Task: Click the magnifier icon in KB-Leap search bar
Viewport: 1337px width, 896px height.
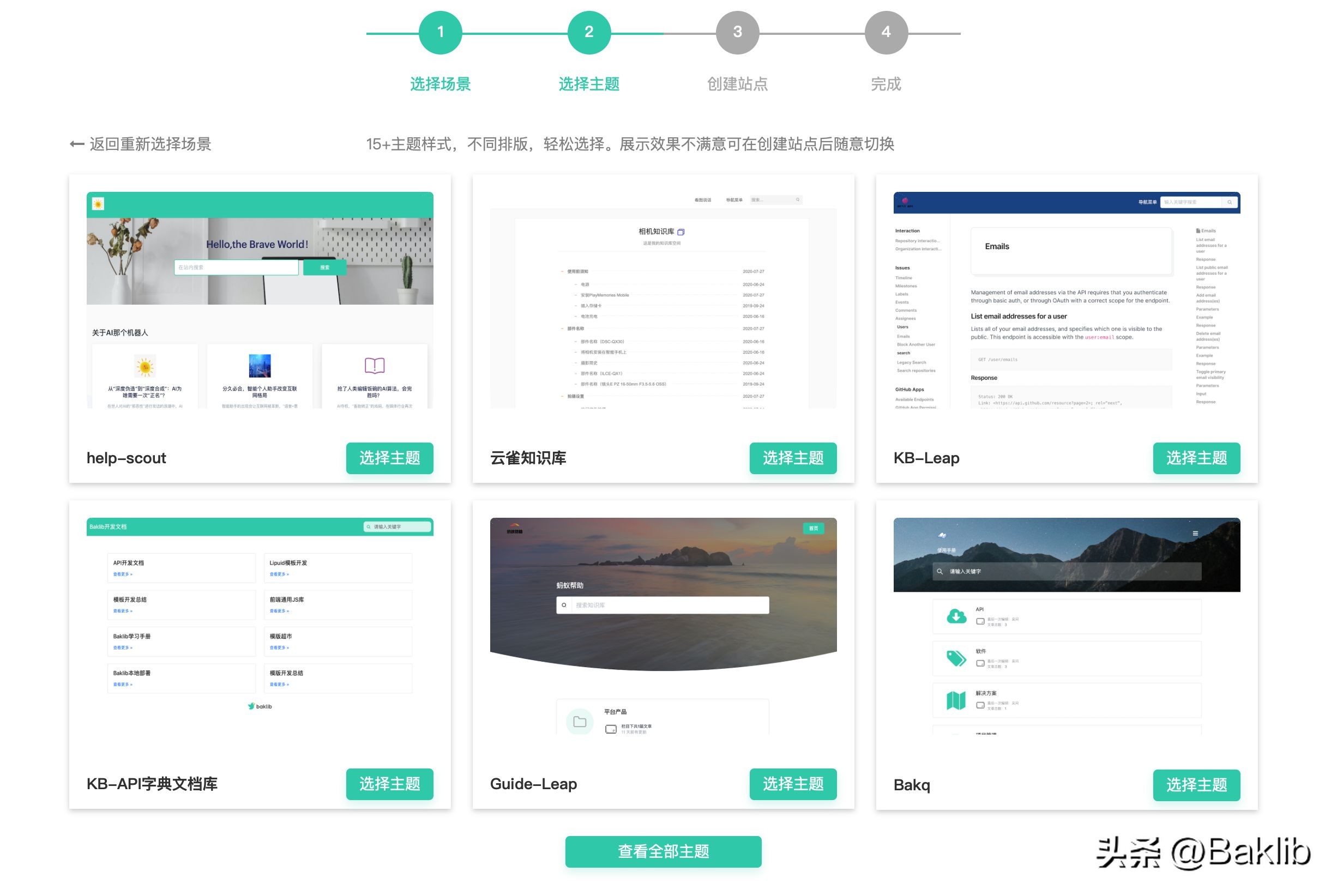Action: click(1230, 202)
